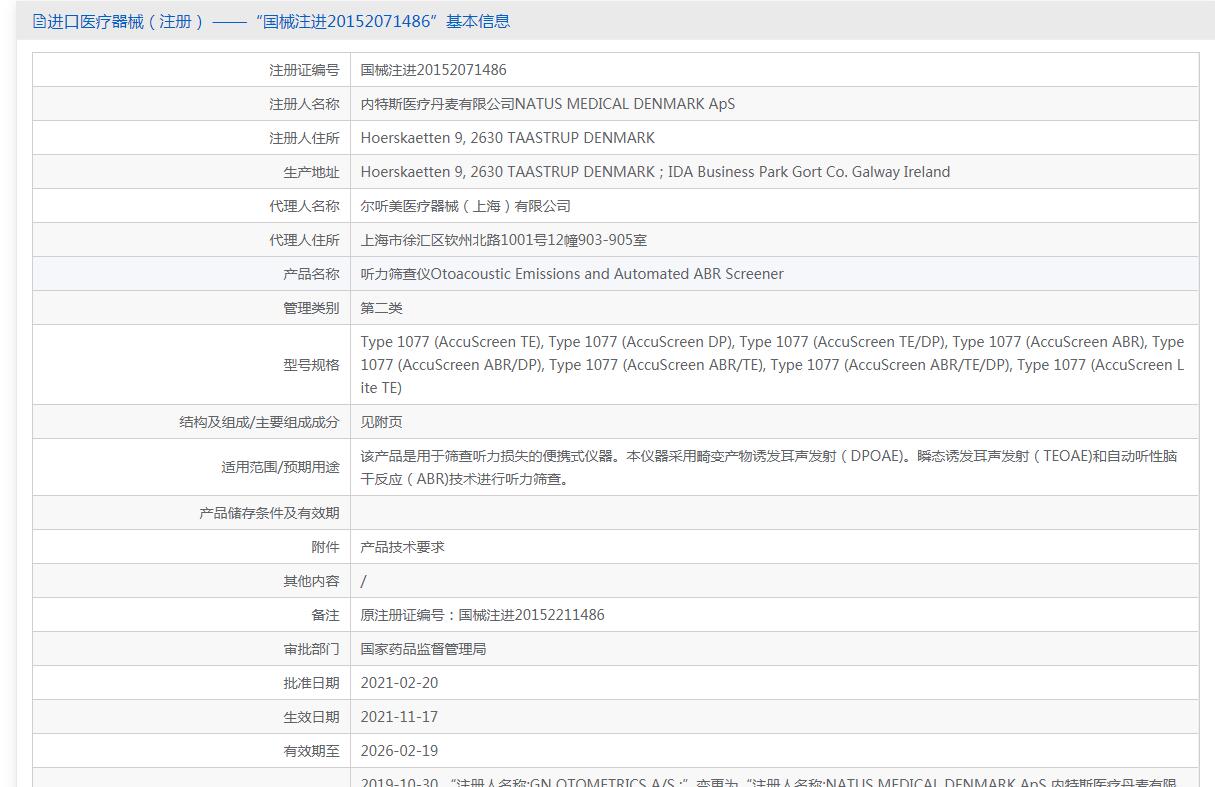Screen dimensions: 1215x787
Task: Click the 产品名称 label
Action: (311, 274)
